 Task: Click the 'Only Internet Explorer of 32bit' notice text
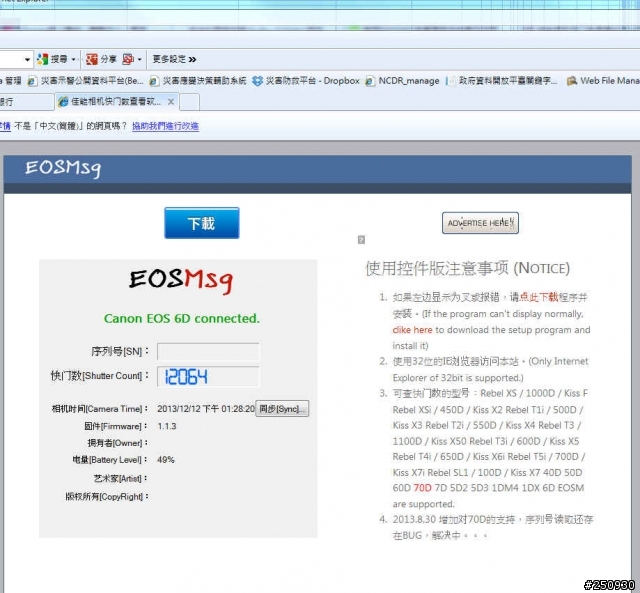coord(491,369)
